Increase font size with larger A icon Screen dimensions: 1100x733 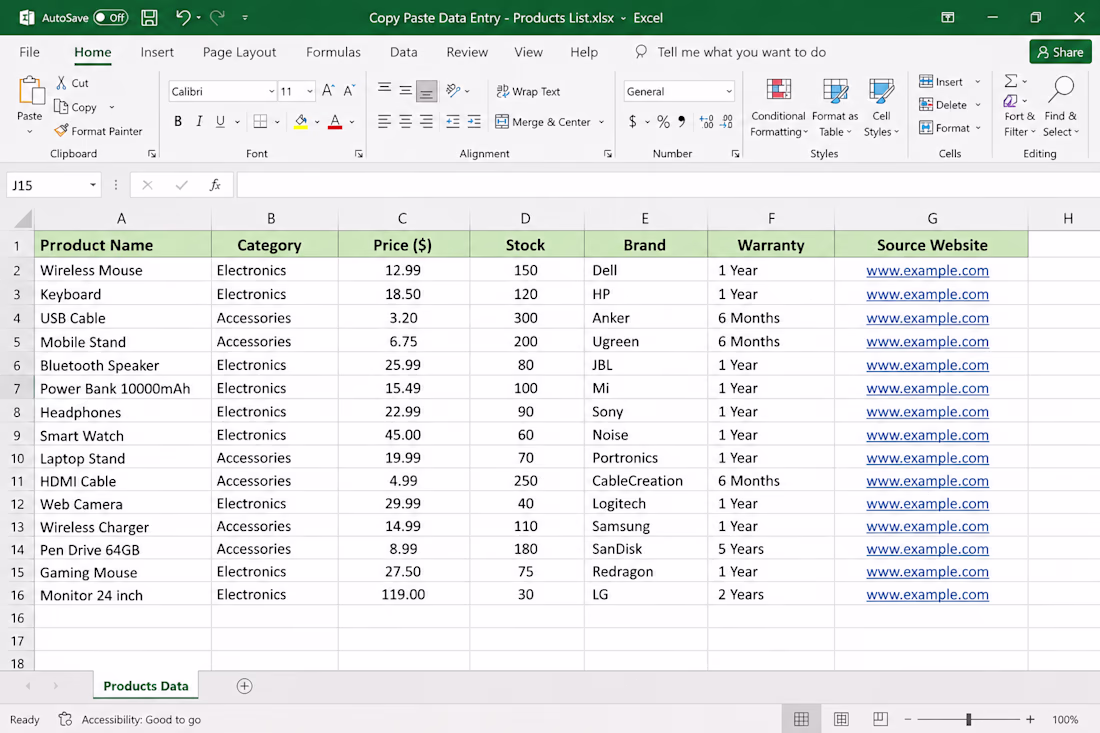pyautogui.click(x=328, y=90)
